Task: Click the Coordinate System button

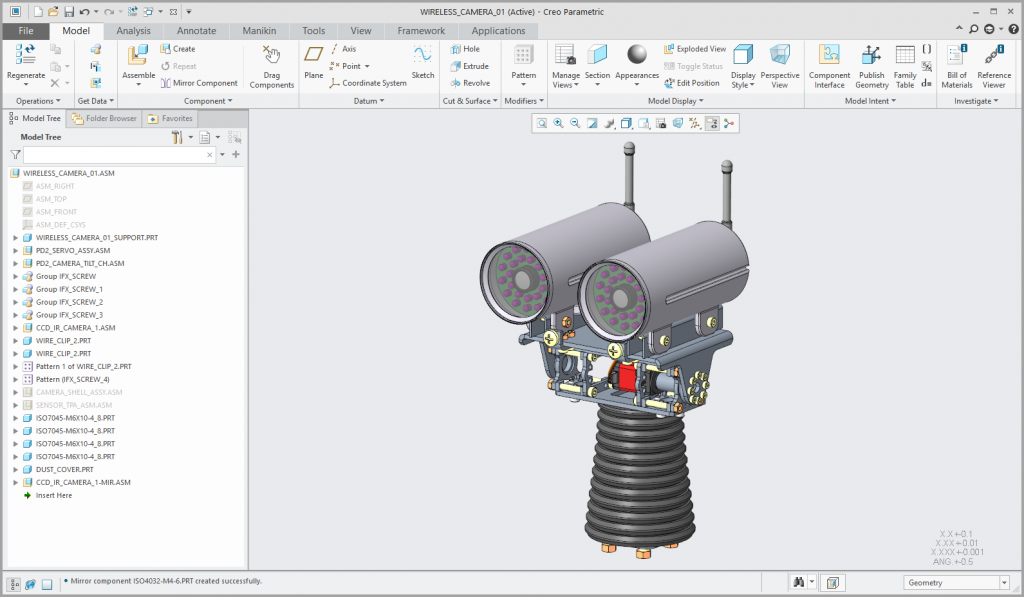Action: [x=368, y=83]
